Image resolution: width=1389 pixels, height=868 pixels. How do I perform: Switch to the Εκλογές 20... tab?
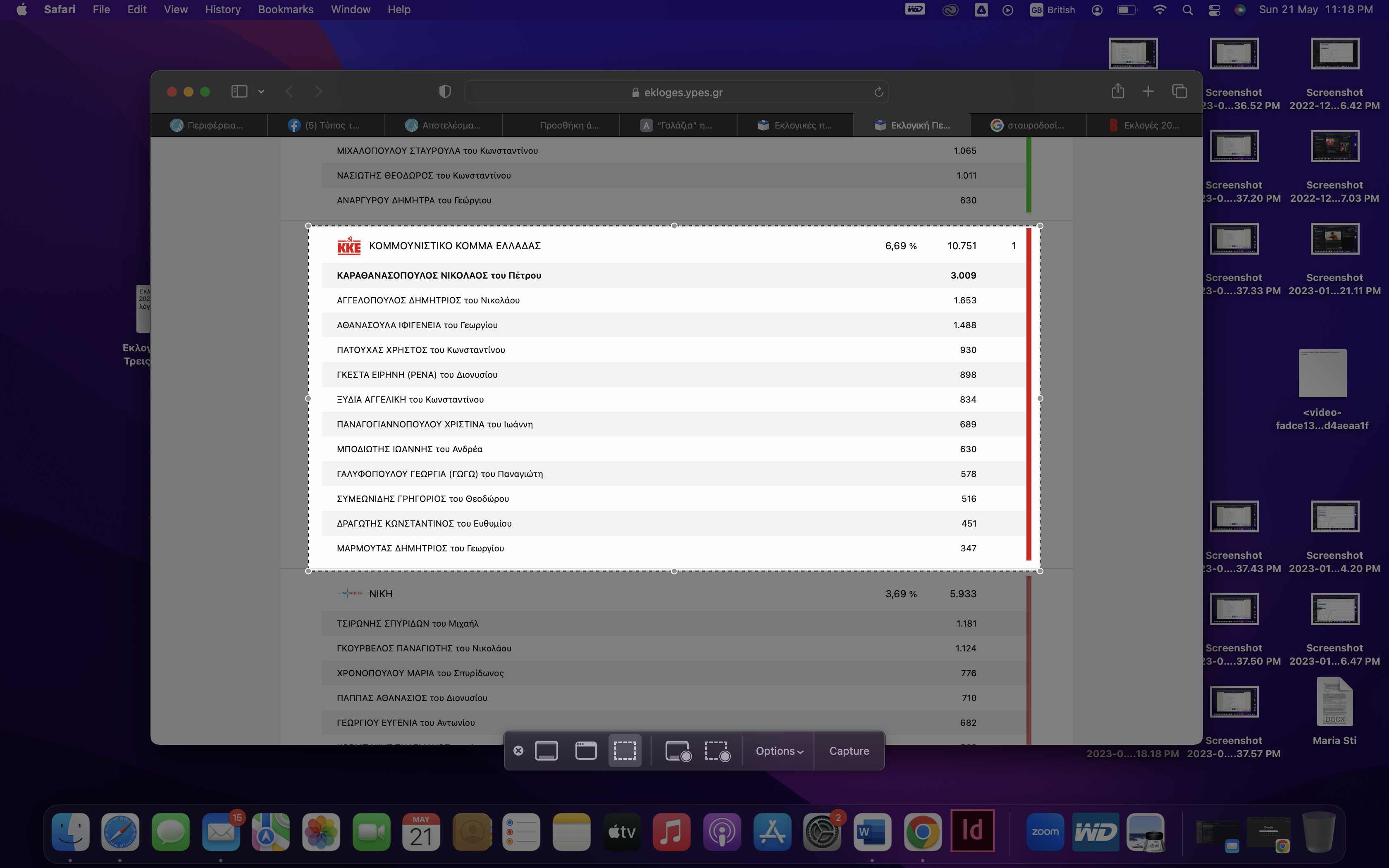click(x=1145, y=125)
